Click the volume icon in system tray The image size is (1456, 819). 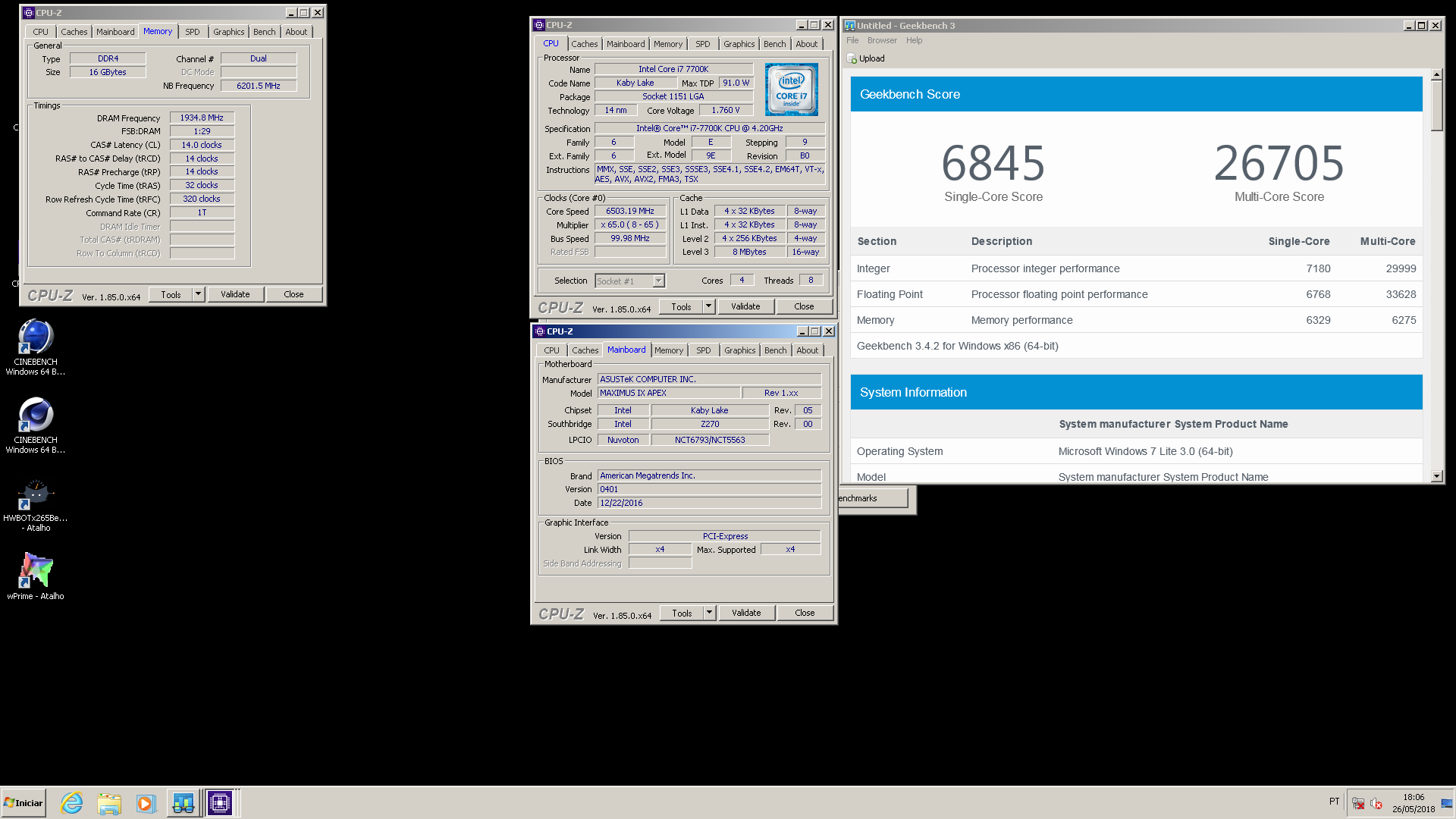coord(1376,803)
